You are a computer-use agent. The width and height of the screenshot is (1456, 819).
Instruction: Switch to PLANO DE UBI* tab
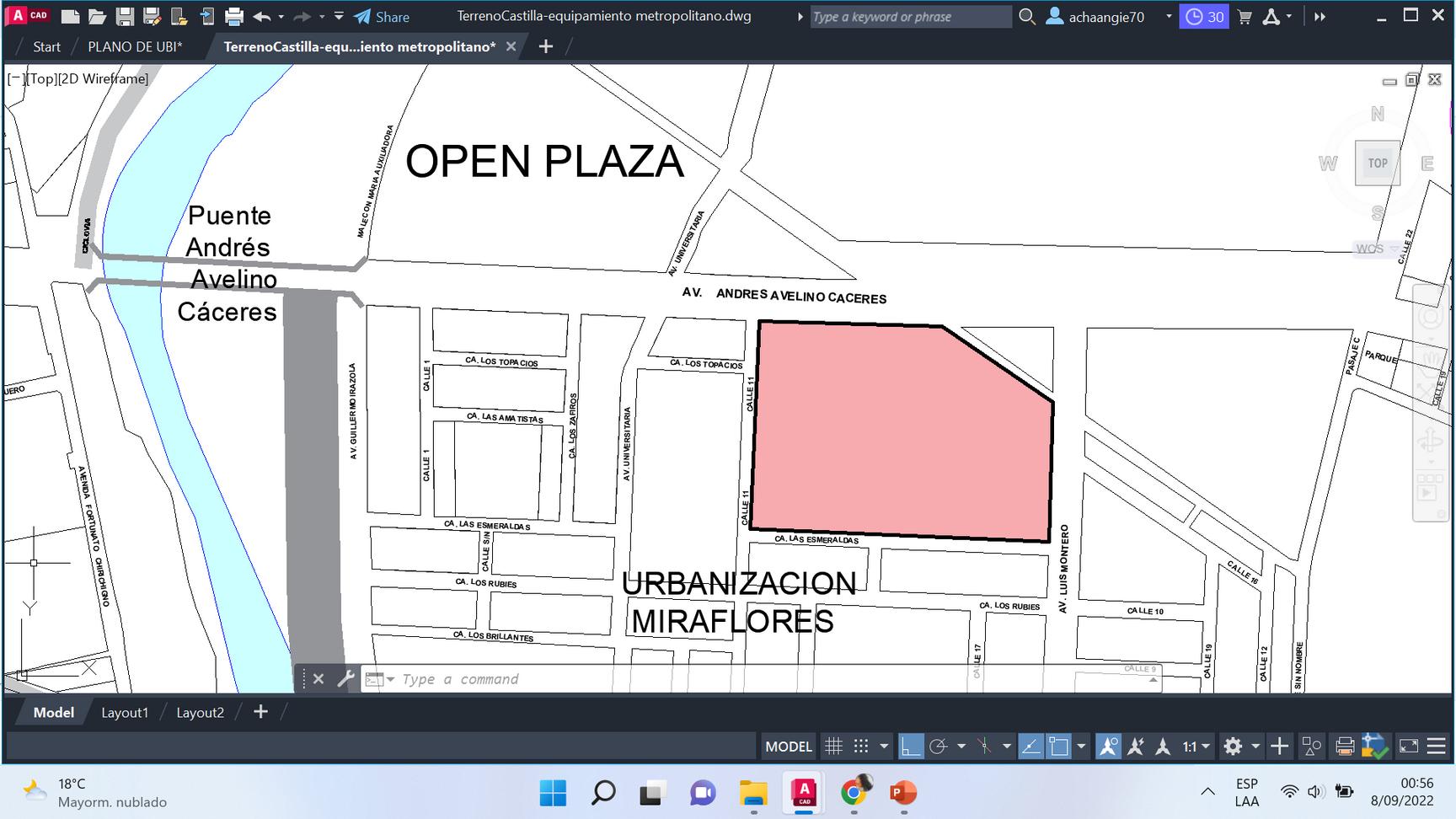click(x=135, y=47)
